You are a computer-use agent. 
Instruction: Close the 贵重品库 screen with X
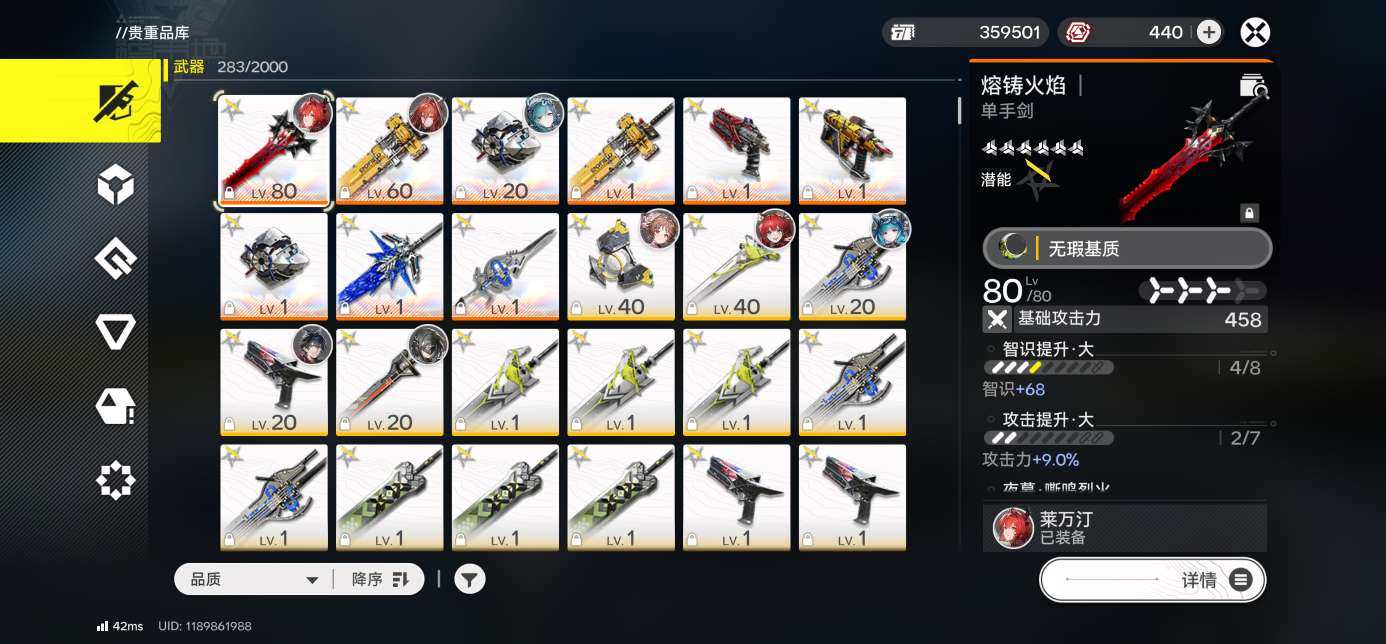coord(1255,32)
